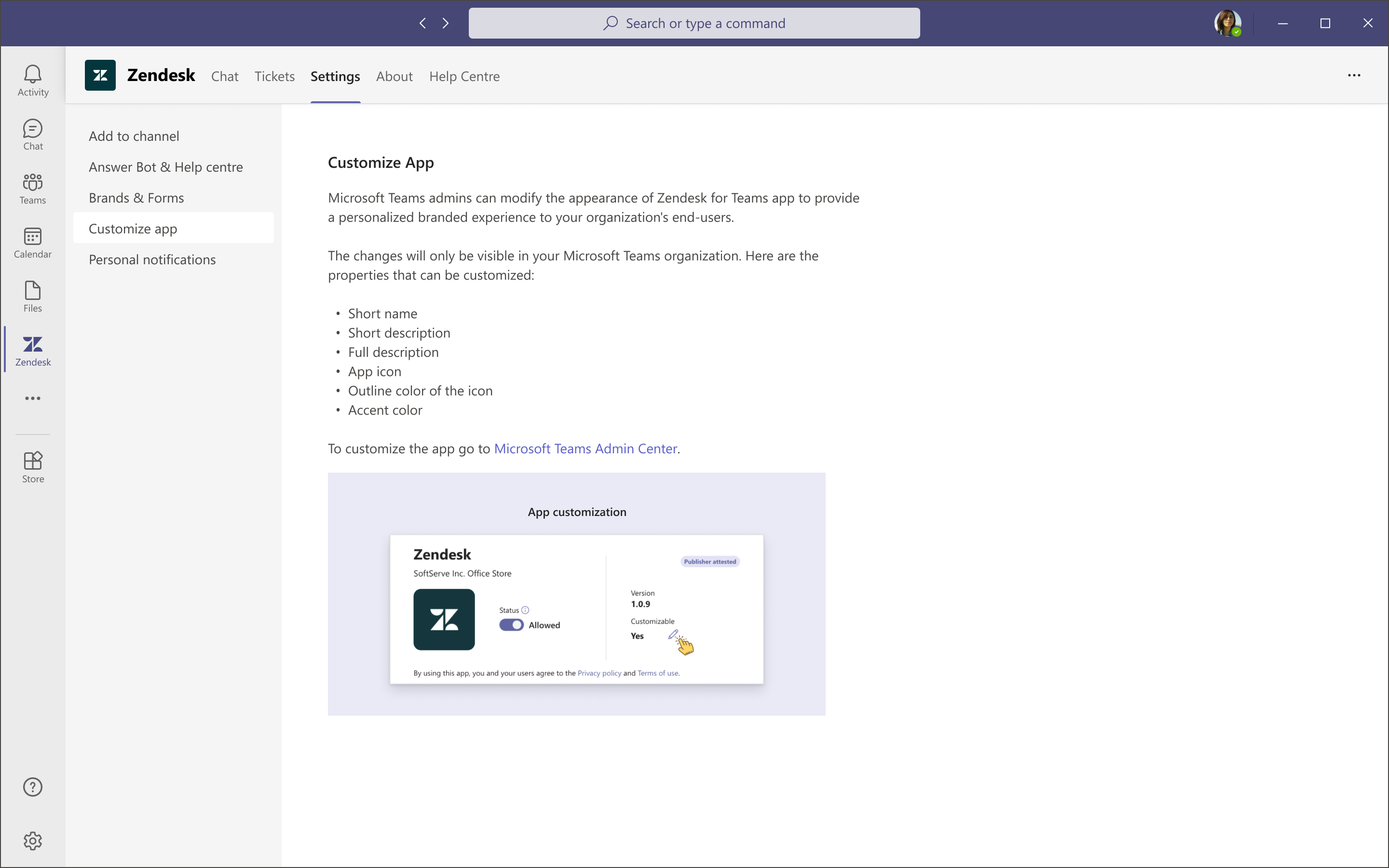Viewport: 1389px width, 868px height.
Task: Click the 'App icon' bullet
Action: pos(374,371)
